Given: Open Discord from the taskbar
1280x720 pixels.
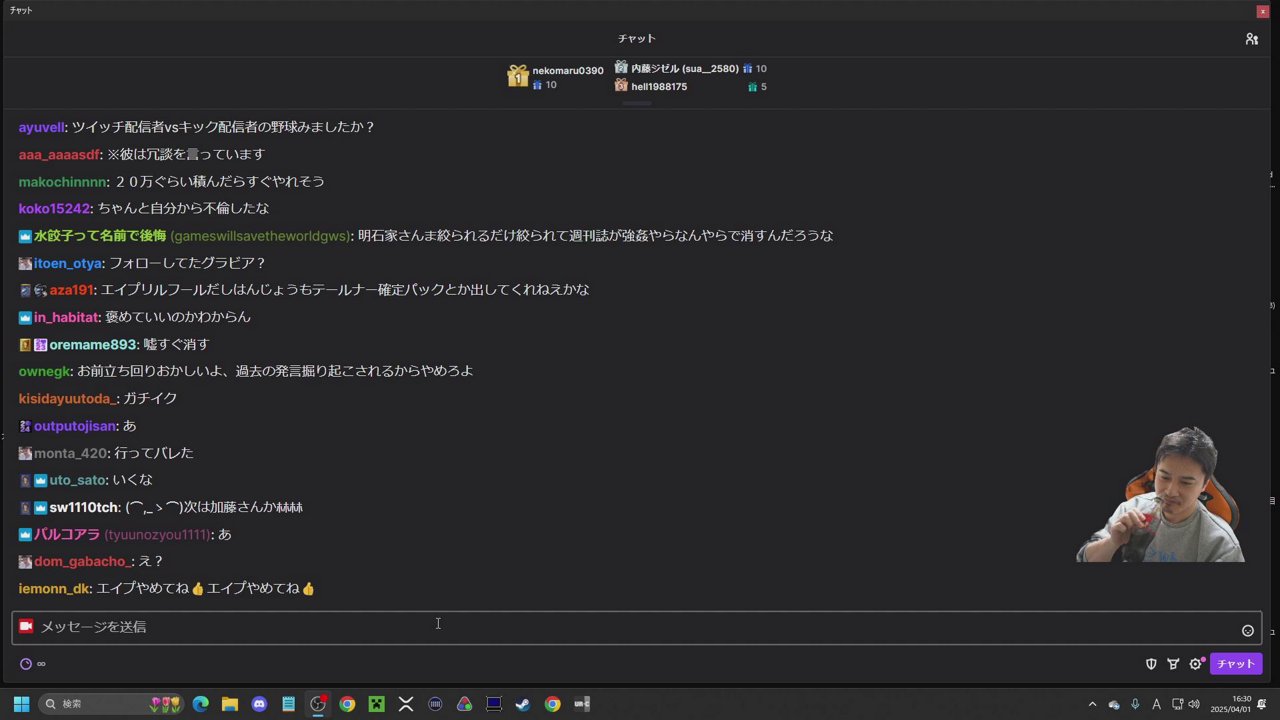Looking at the screenshot, I should [259, 704].
